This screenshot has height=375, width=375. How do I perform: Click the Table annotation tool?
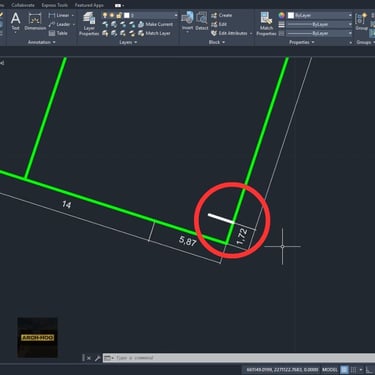tap(58, 33)
